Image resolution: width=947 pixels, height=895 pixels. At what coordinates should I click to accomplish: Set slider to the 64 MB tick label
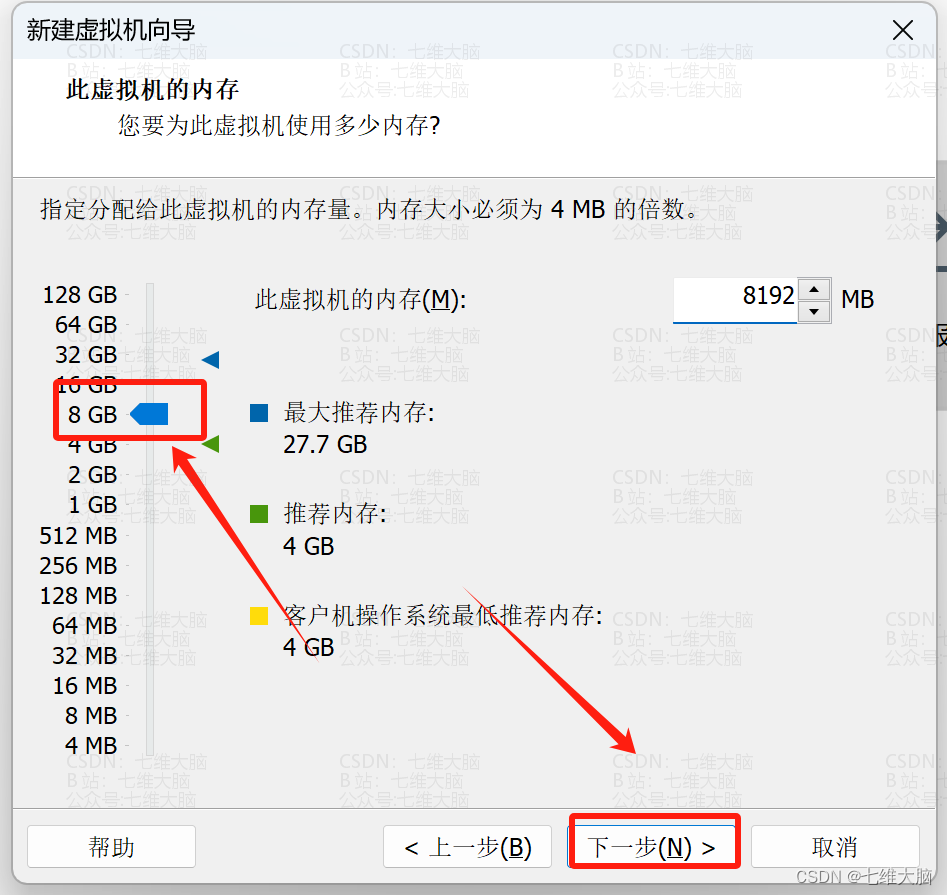tap(85, 626)
